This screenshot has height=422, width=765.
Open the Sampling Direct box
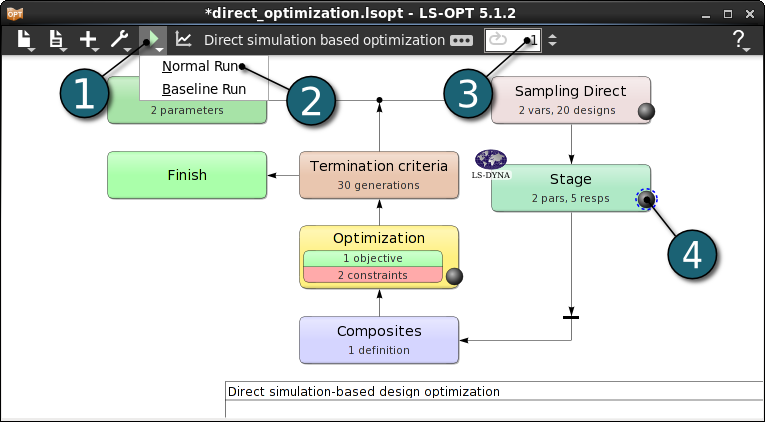[x=570, y=100]
